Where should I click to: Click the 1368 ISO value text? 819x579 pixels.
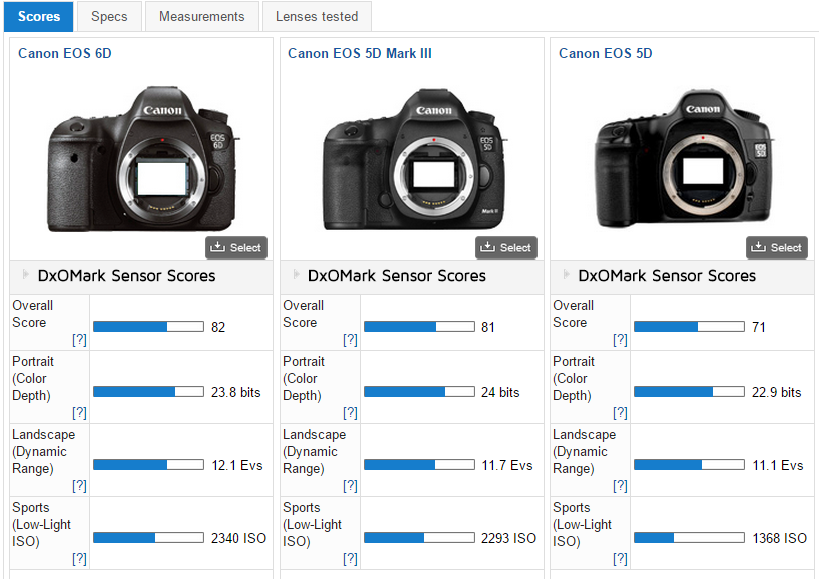pyautogui.click(x=779, y=538)
